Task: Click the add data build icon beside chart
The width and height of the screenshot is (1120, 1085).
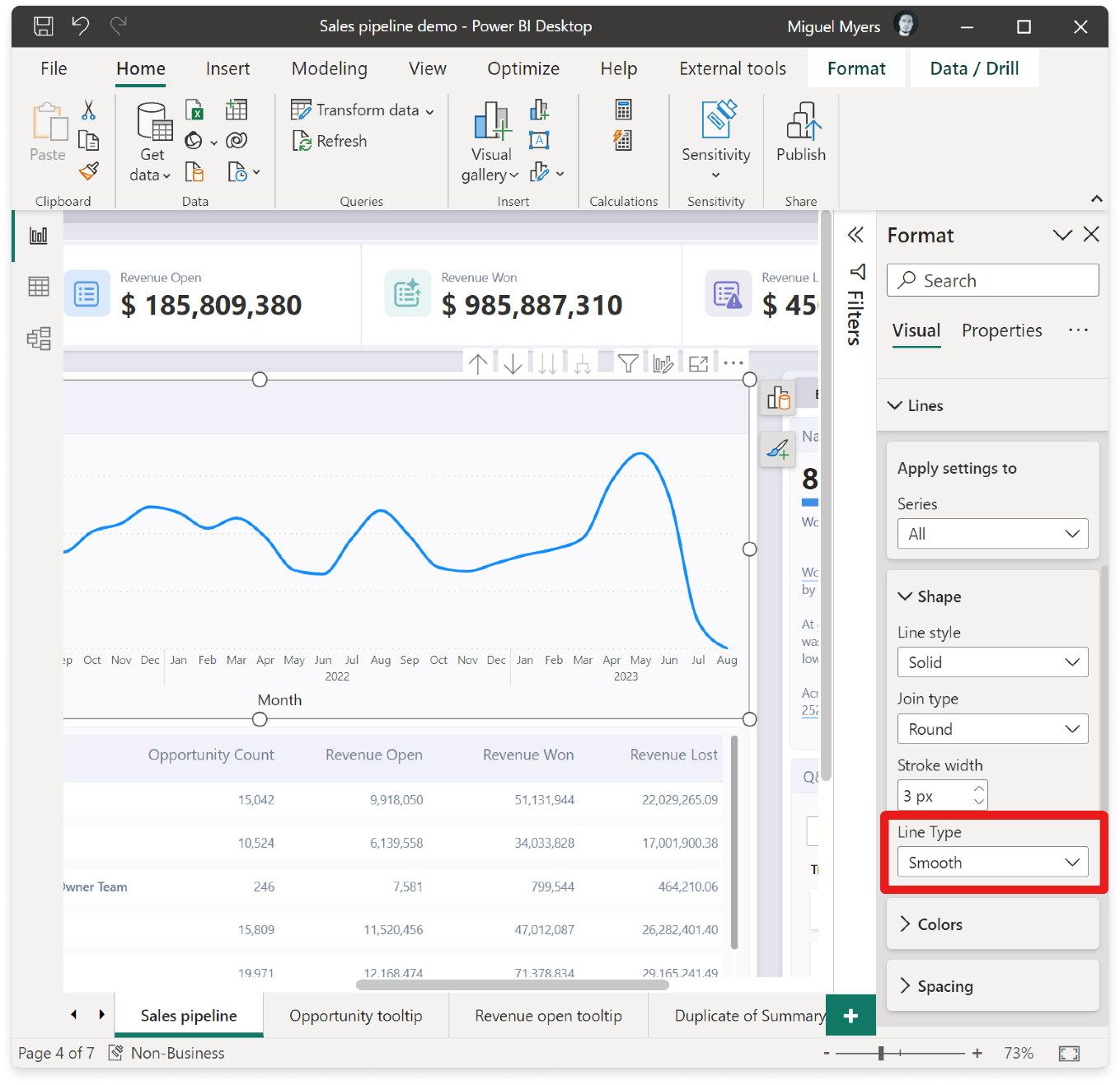Action: (778, 398)
